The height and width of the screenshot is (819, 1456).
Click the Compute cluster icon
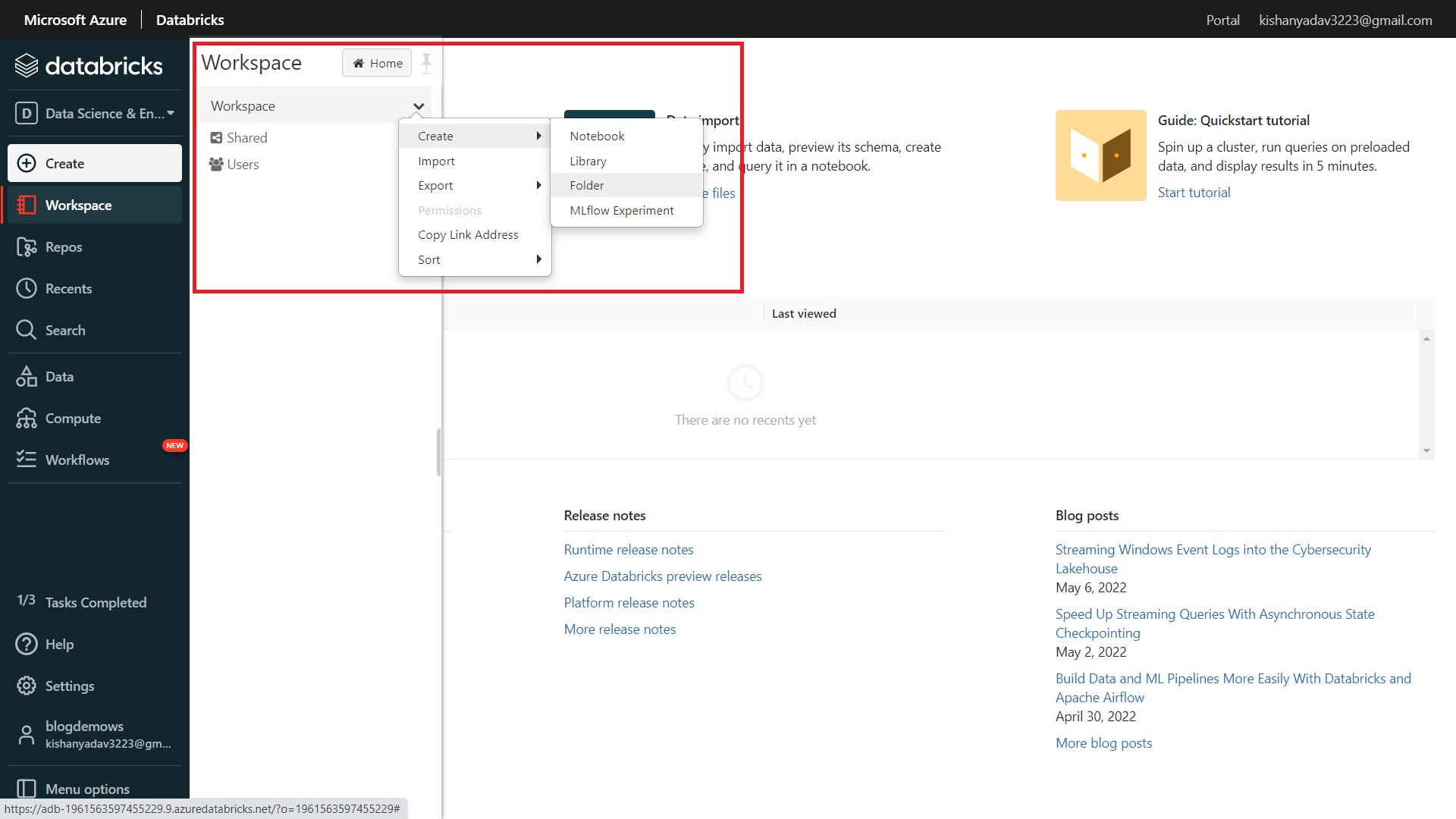pos(27,418)
